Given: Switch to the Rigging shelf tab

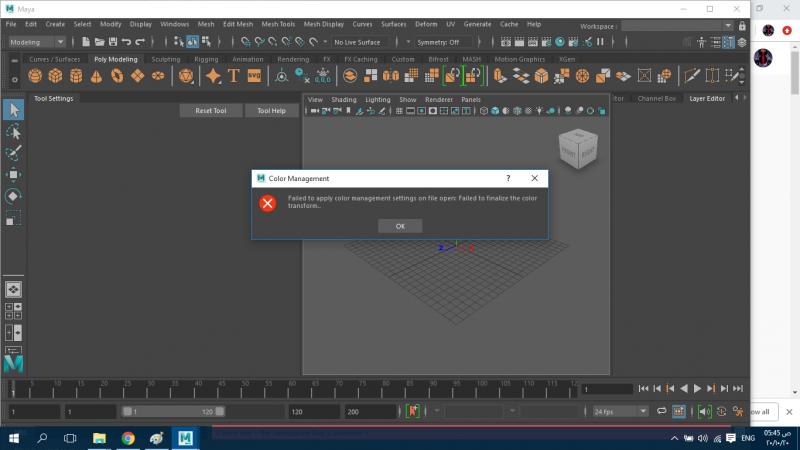Looking at the screenshot, I should click(206, 59).
